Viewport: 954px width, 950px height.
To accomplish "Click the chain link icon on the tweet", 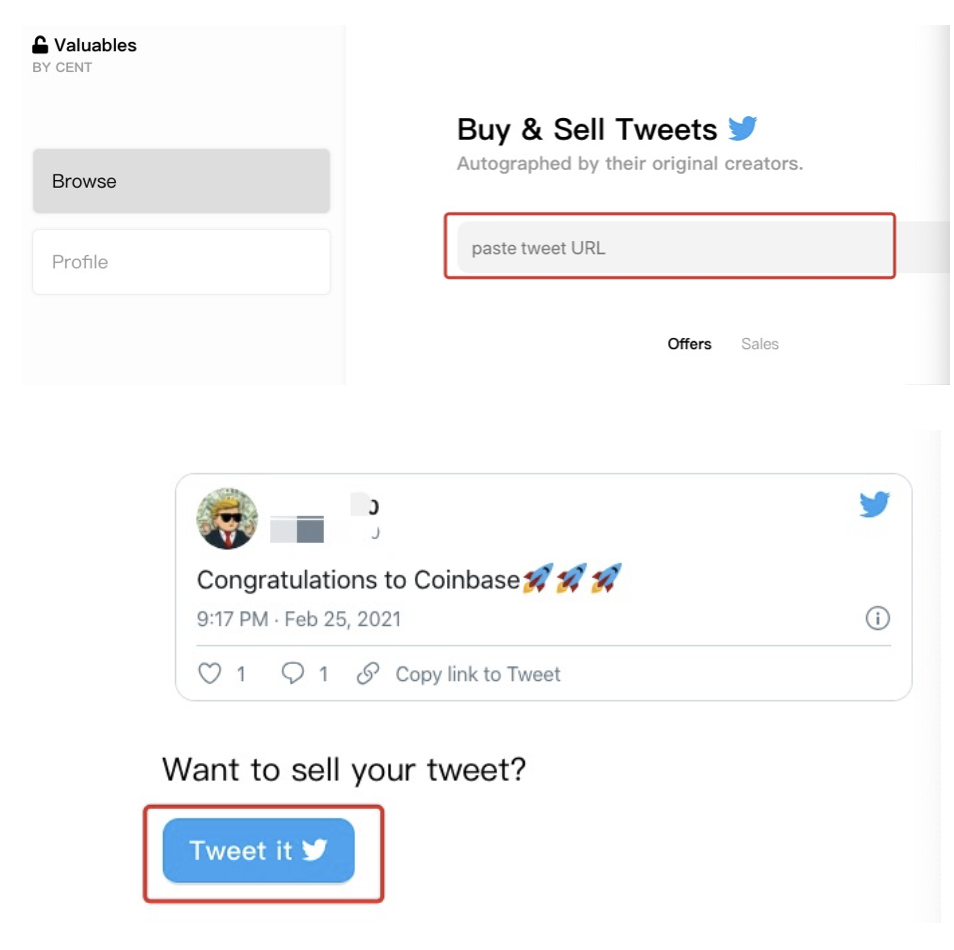I will click(x=368, y=674).
